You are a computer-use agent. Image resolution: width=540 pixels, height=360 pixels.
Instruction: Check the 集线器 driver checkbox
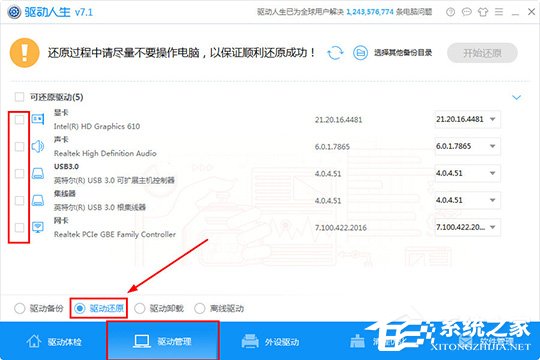tap(19, 200)
